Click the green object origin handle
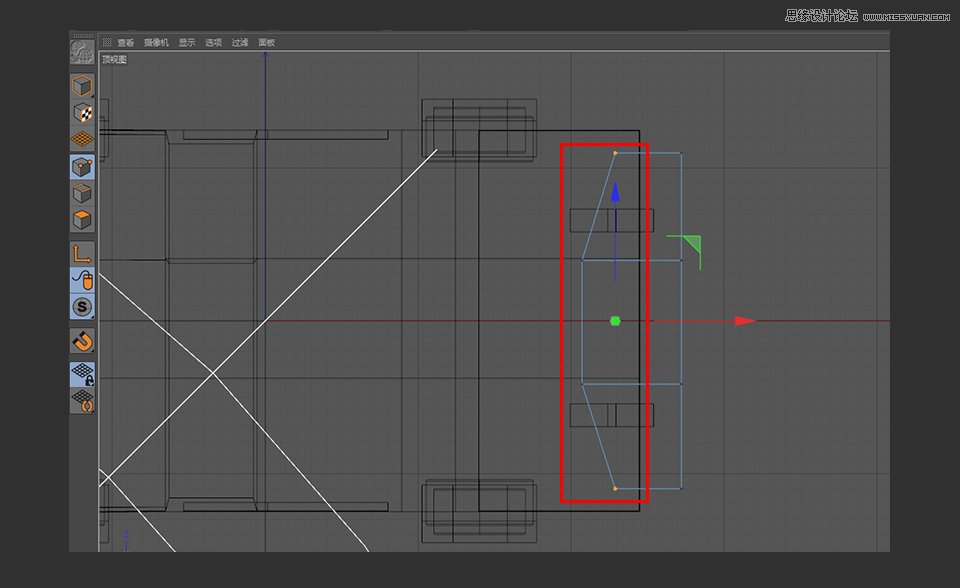The height and width of the screenshot is (588, 960). point(614,320)
